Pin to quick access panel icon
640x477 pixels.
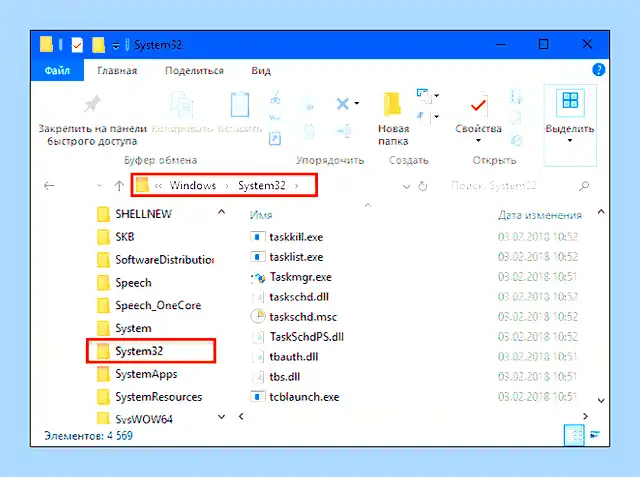point(92,104)
